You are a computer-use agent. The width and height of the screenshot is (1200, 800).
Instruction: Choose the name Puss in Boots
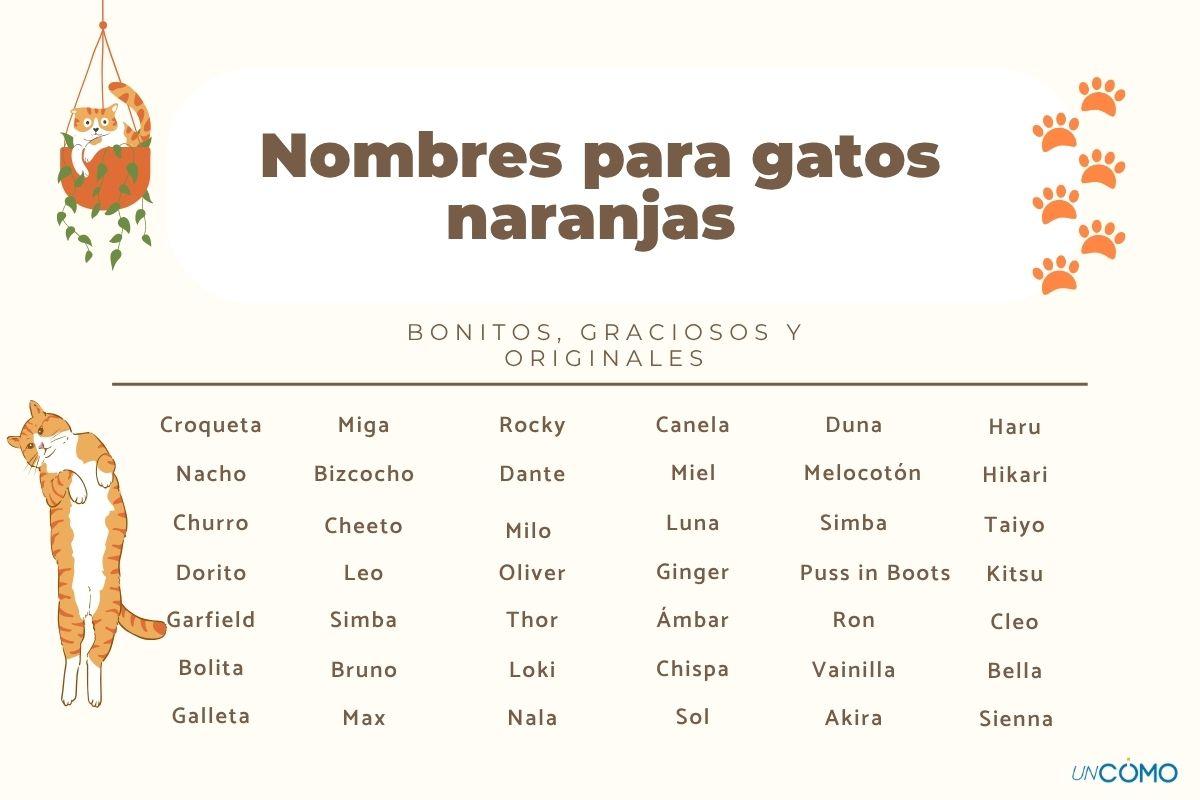click(875, 573)
